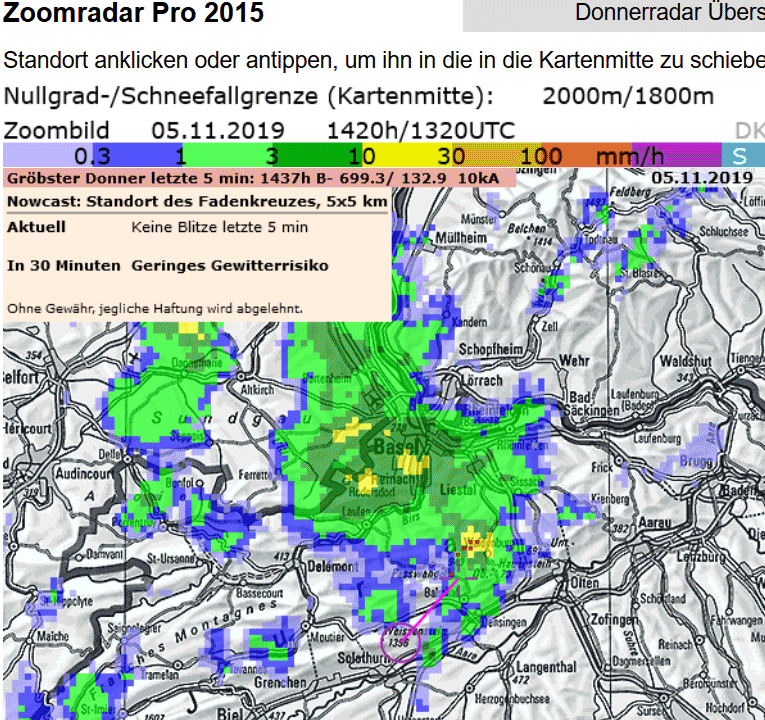Center the map on Aarau
The image size is (765, 720).
click(655, 522)
